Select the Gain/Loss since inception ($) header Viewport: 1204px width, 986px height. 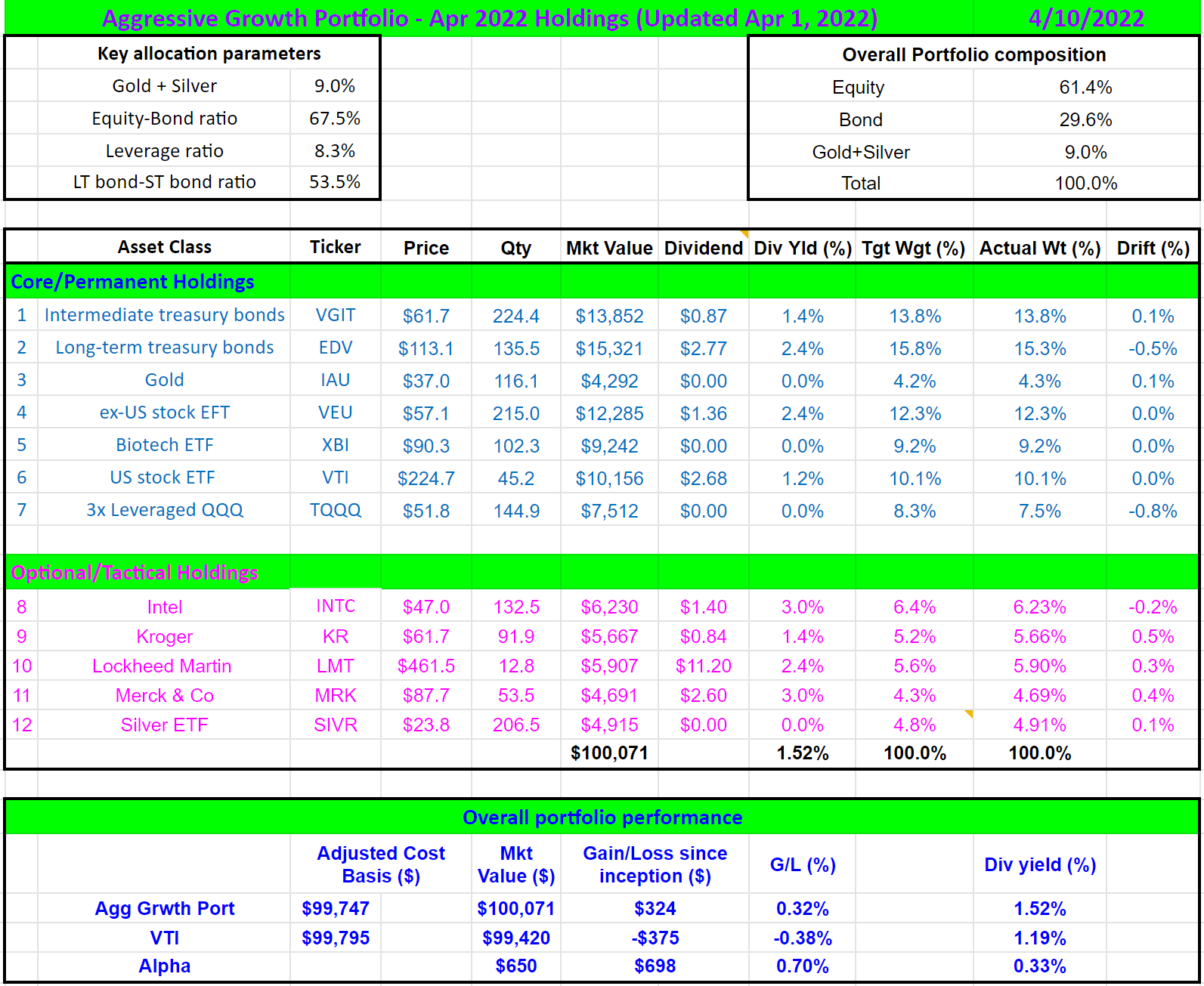(x=655, y=864)
